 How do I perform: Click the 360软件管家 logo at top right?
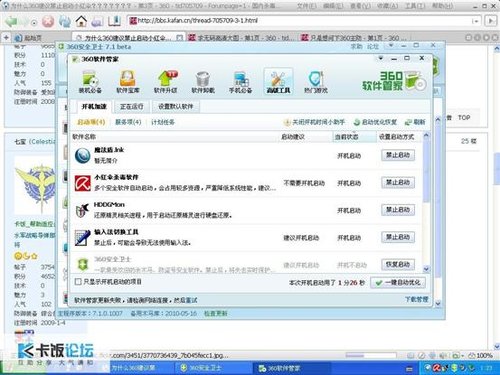(x=394, y=81)
